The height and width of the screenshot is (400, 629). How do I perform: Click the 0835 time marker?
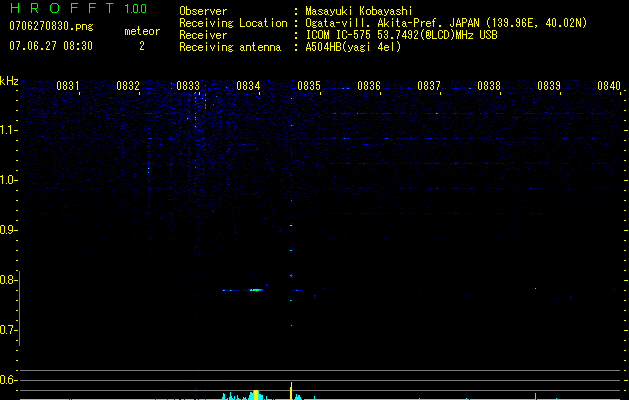309,86
